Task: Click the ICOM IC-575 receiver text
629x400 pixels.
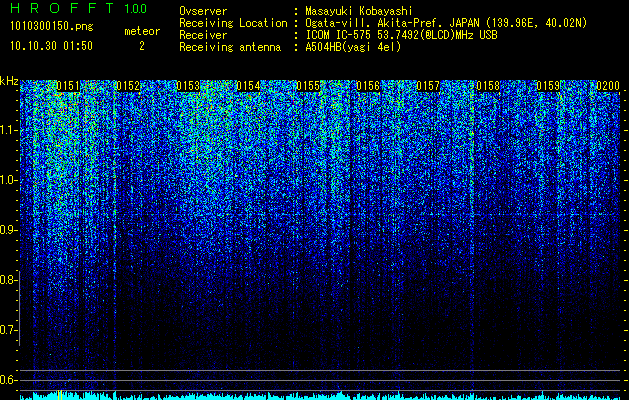Action: [401, 35]
